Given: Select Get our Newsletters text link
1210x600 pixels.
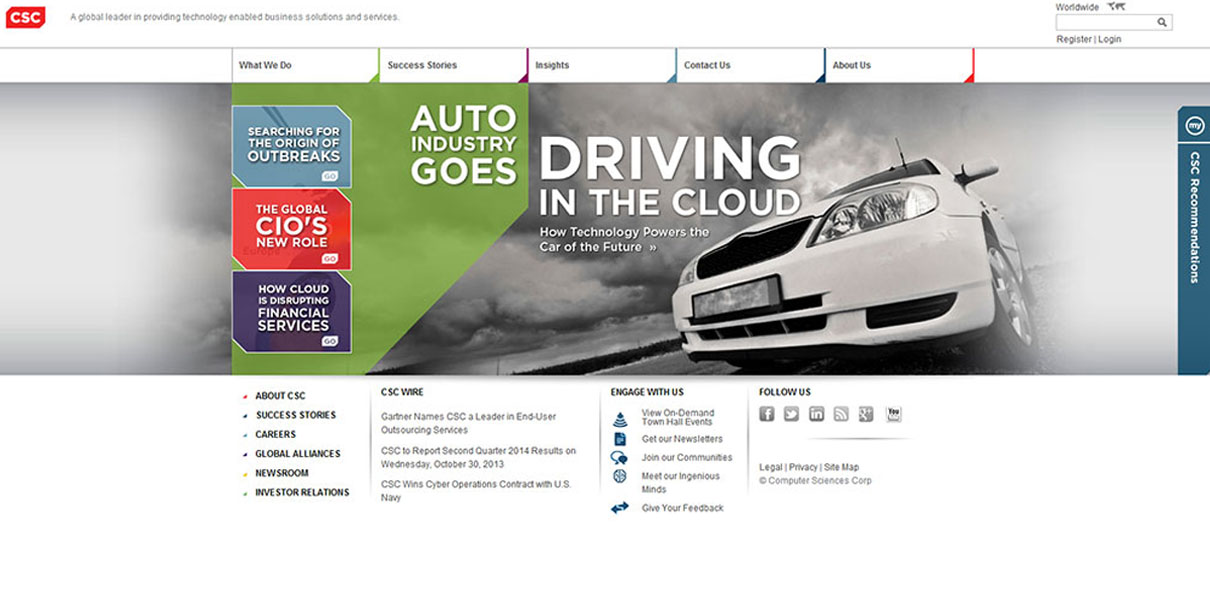Looking at the screenshot, I should [x=682, y=439].
